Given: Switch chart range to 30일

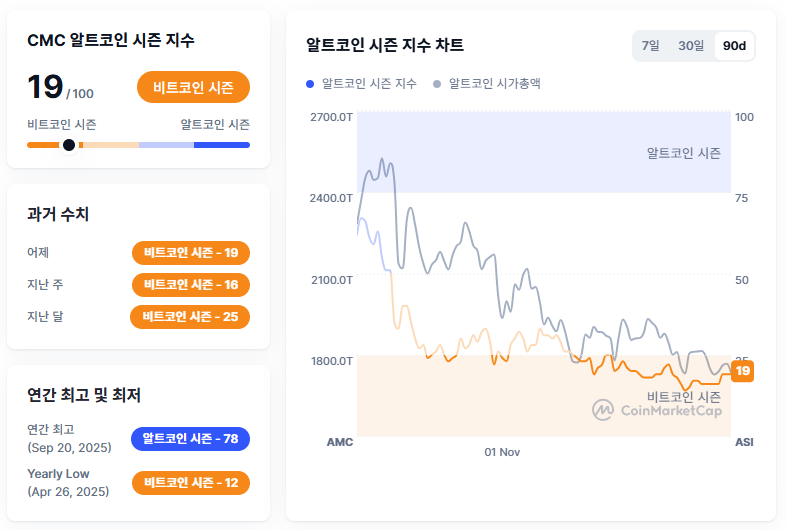Looking at the screenshot, I should [691, 46].
